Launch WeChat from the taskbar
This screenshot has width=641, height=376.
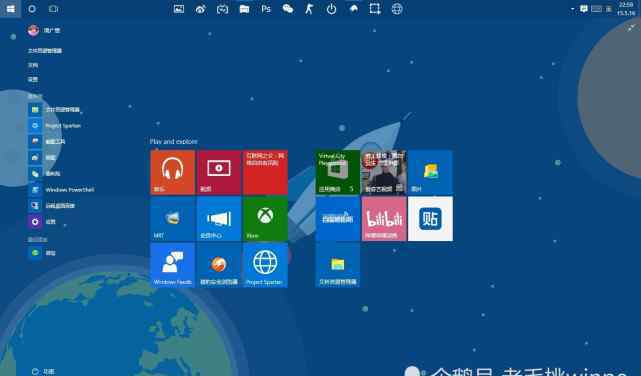[288, 9]
